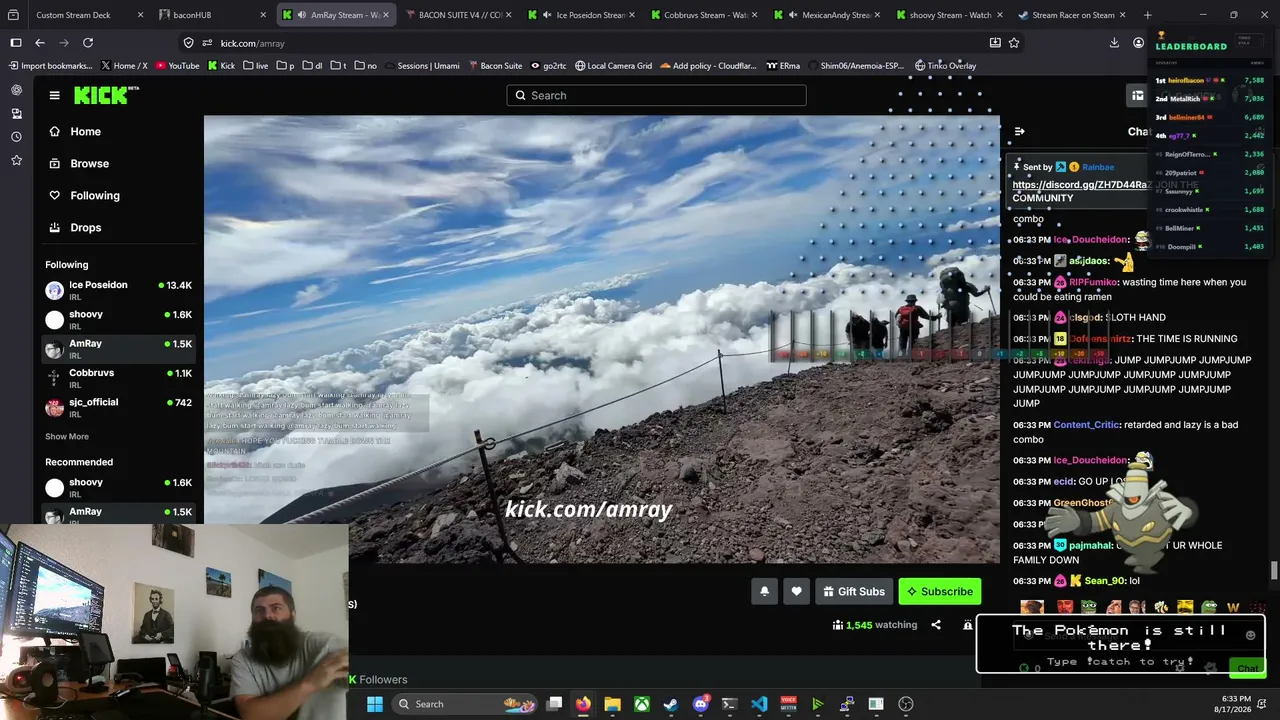This screenshot has width=1280, height=720.
Task: Open browser downloads panel
Action: click(1114, 43)
